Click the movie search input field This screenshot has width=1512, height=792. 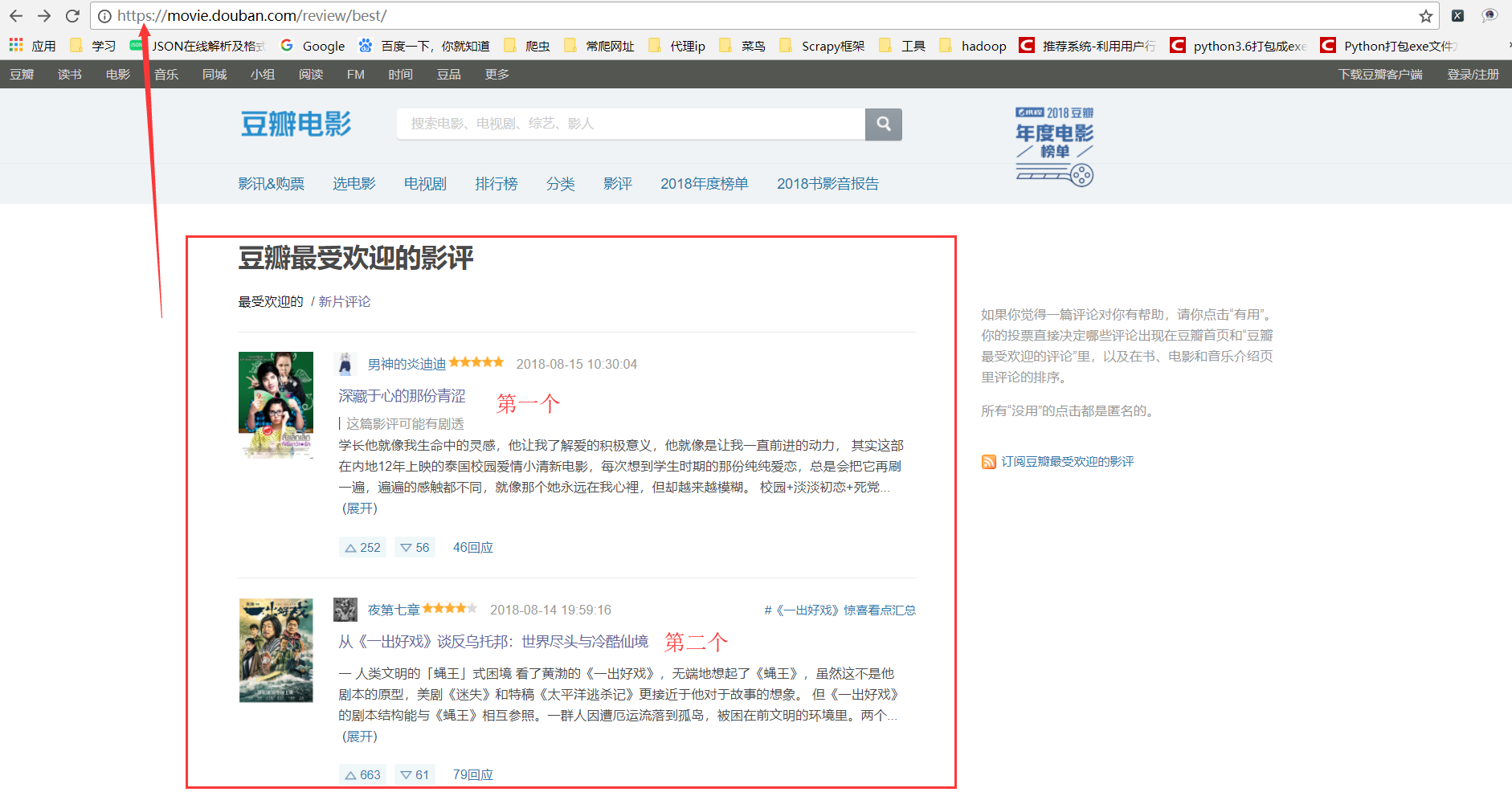tap(631, 124)
